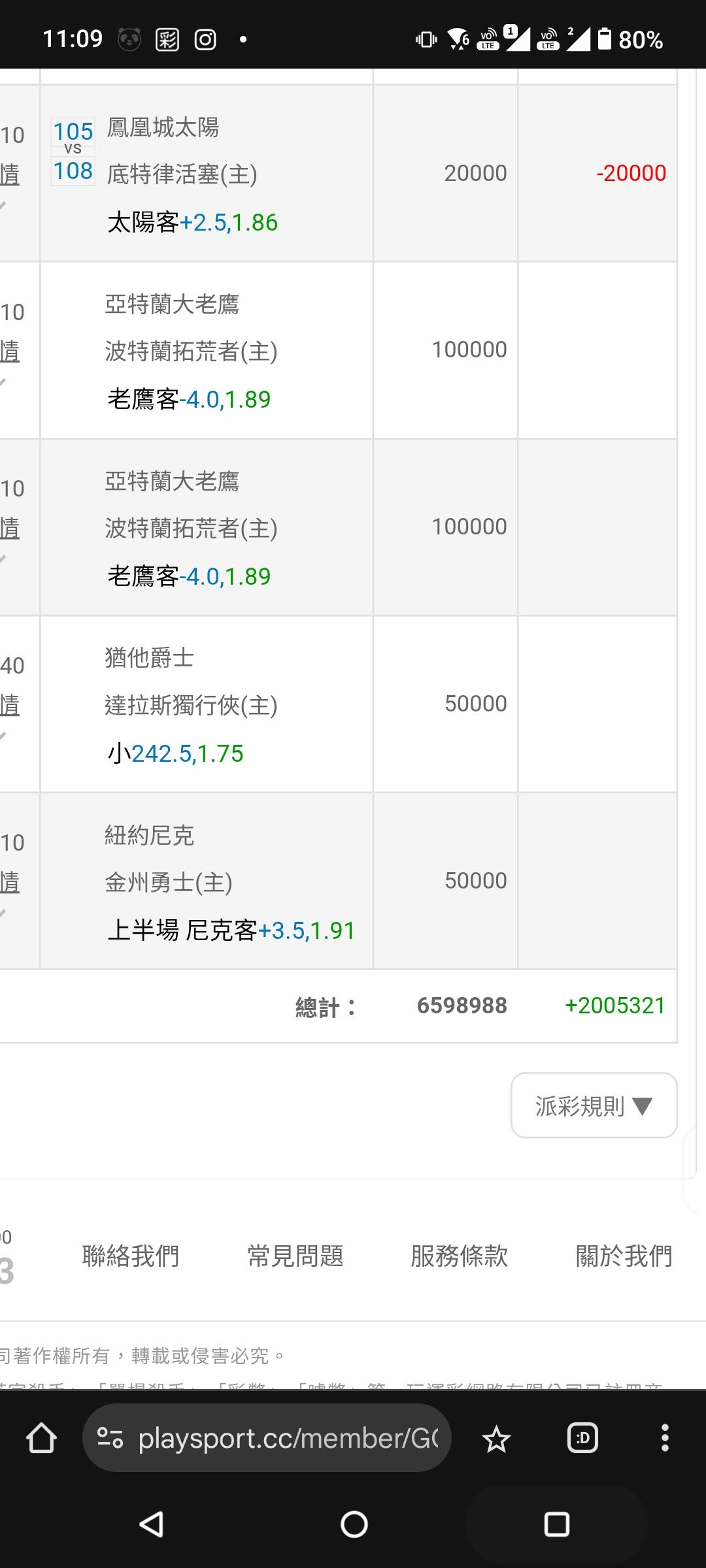Go to 關於我們 page
The height and width of the screenshot is (1568, 706).
point(624,1256)
